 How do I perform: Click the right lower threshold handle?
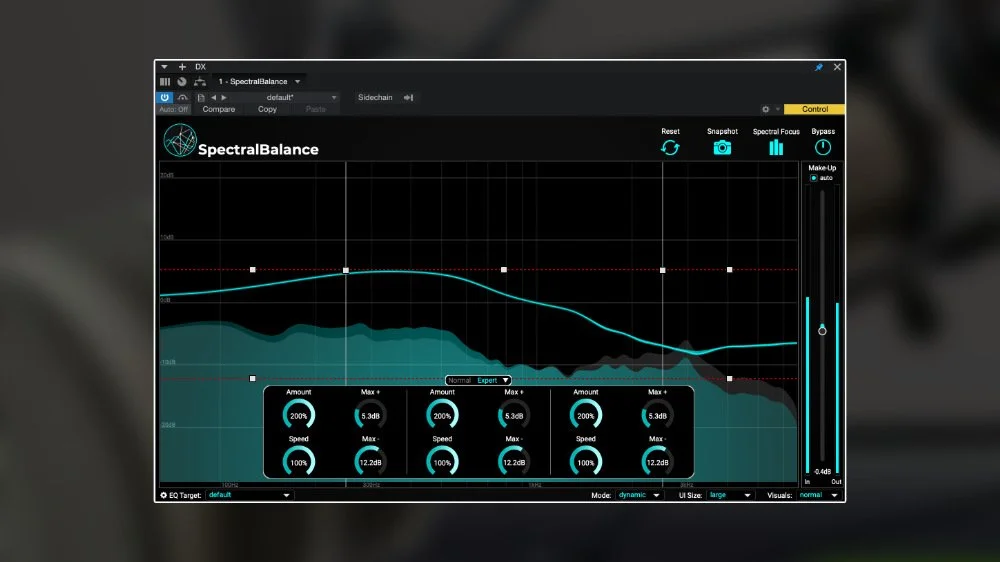[x=730, y=378]
